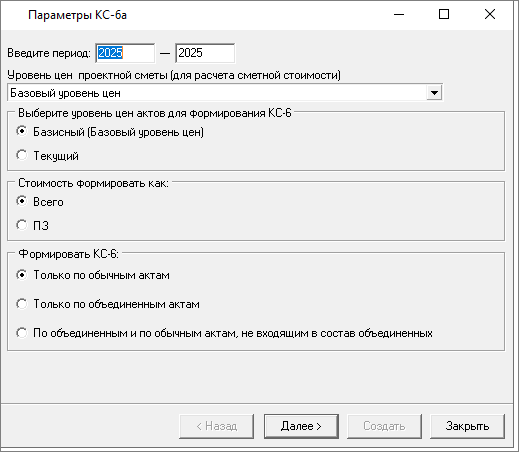This screenshot has width=519, height=452.
Task: Choose Всего for cost formation
Action: pos(40,202)
